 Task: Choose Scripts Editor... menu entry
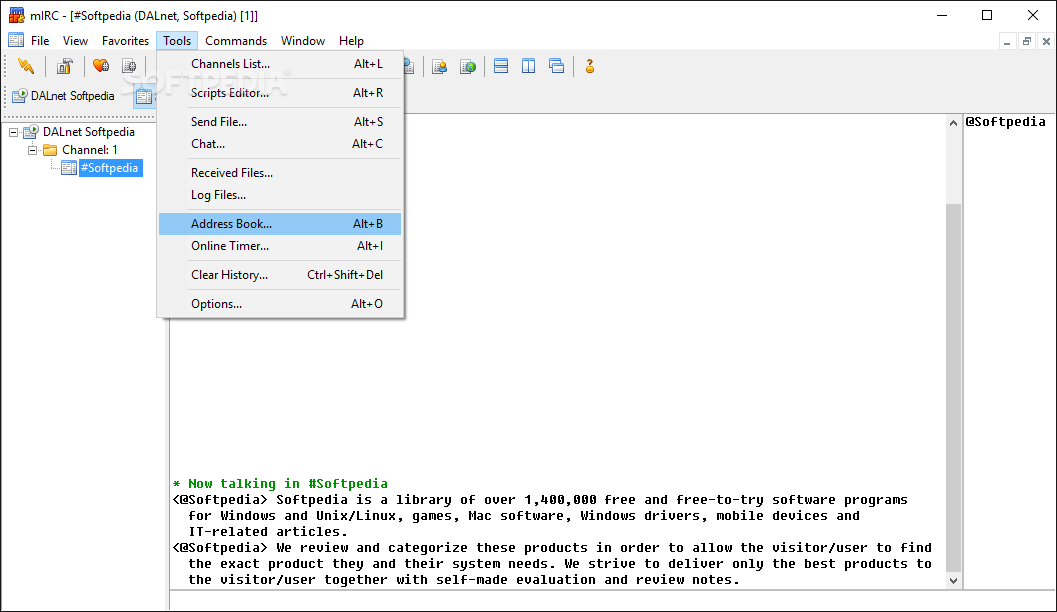(280, 93)
